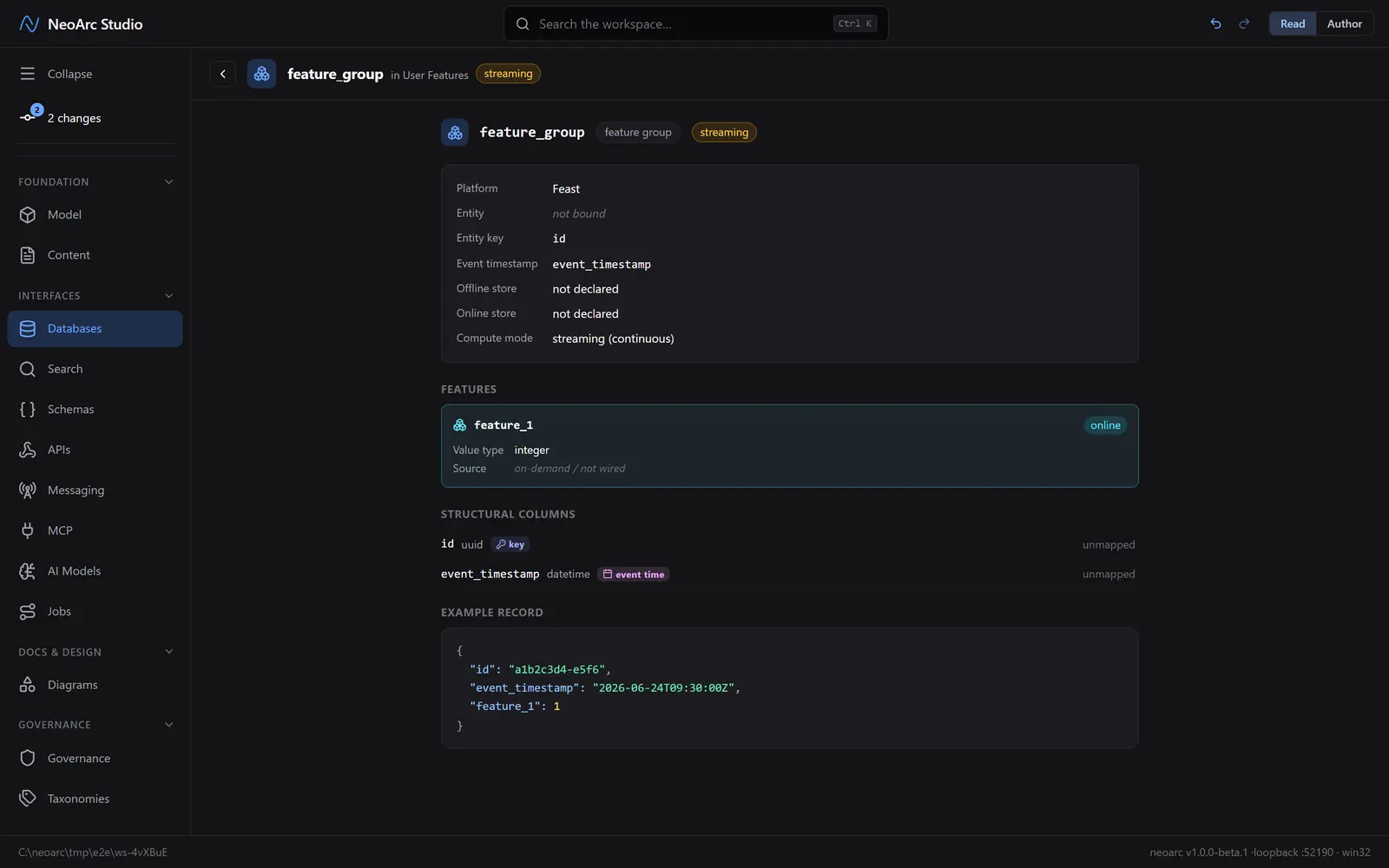
Task: Click the AI Models brain icon
Action: pos(28,571)
